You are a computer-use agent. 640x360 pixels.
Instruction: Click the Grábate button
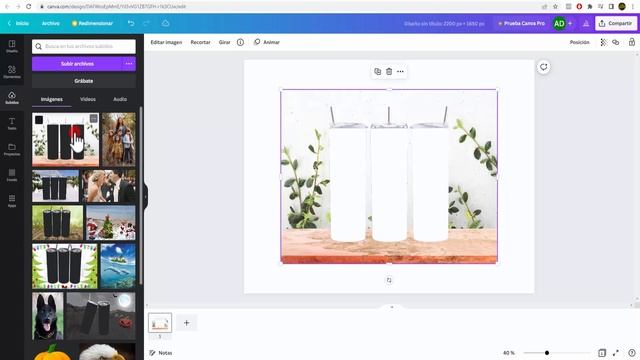(84, 81)
